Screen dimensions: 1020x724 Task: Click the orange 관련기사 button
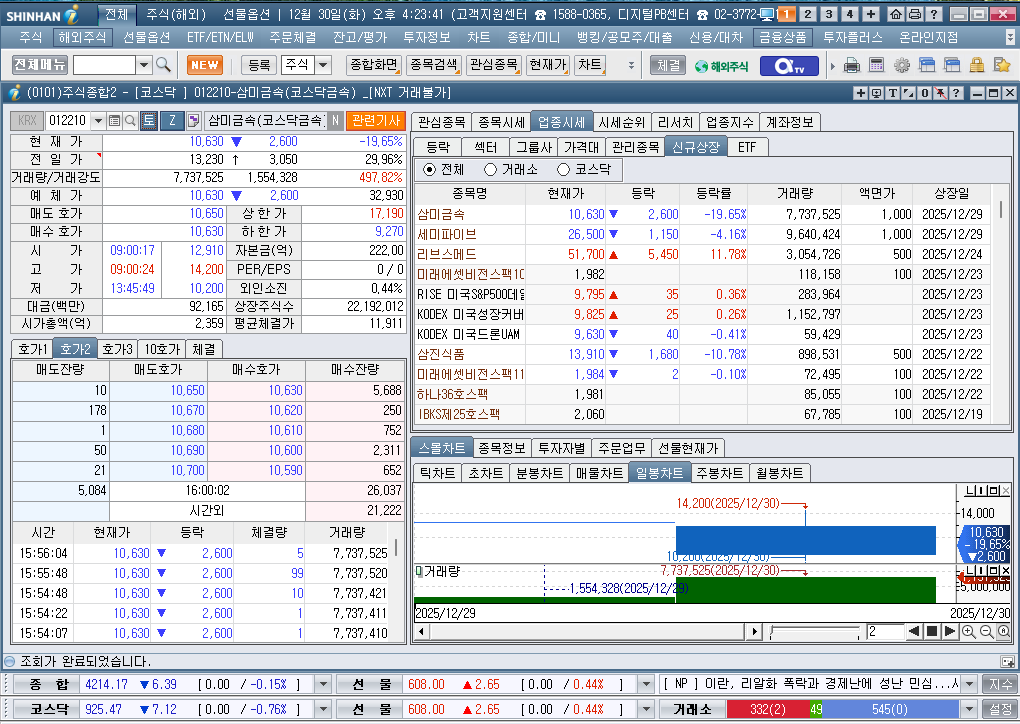pos(377,120)
